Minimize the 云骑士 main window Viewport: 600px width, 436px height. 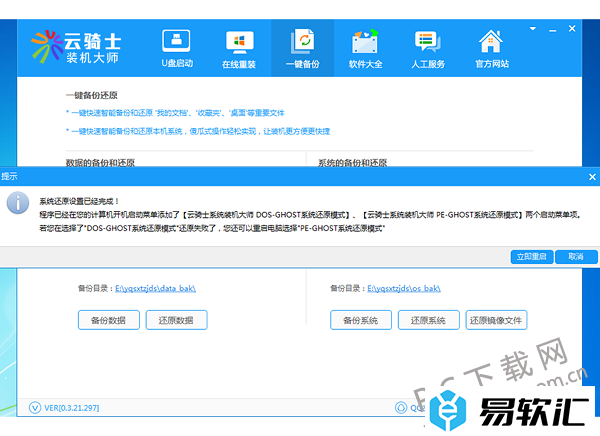click(x=553, y=30)
